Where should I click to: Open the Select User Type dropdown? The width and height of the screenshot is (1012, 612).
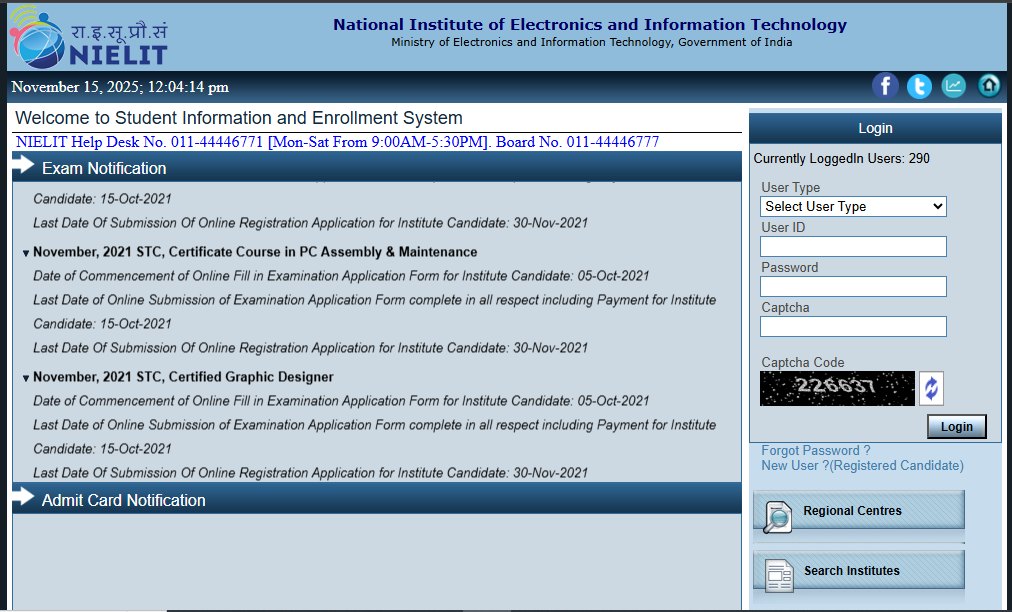[x=853, y=206]
